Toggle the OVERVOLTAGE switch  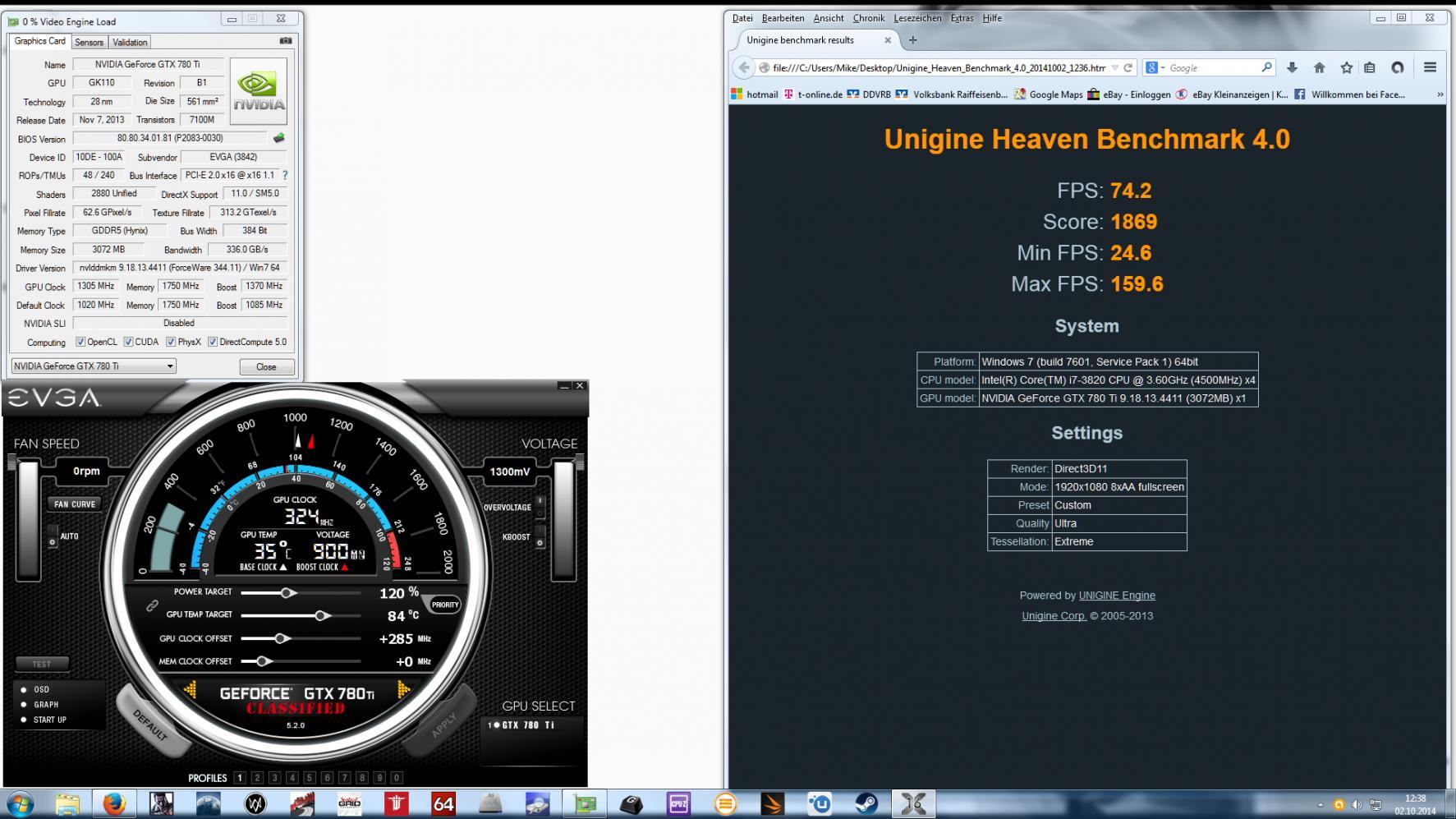point(540,507)
